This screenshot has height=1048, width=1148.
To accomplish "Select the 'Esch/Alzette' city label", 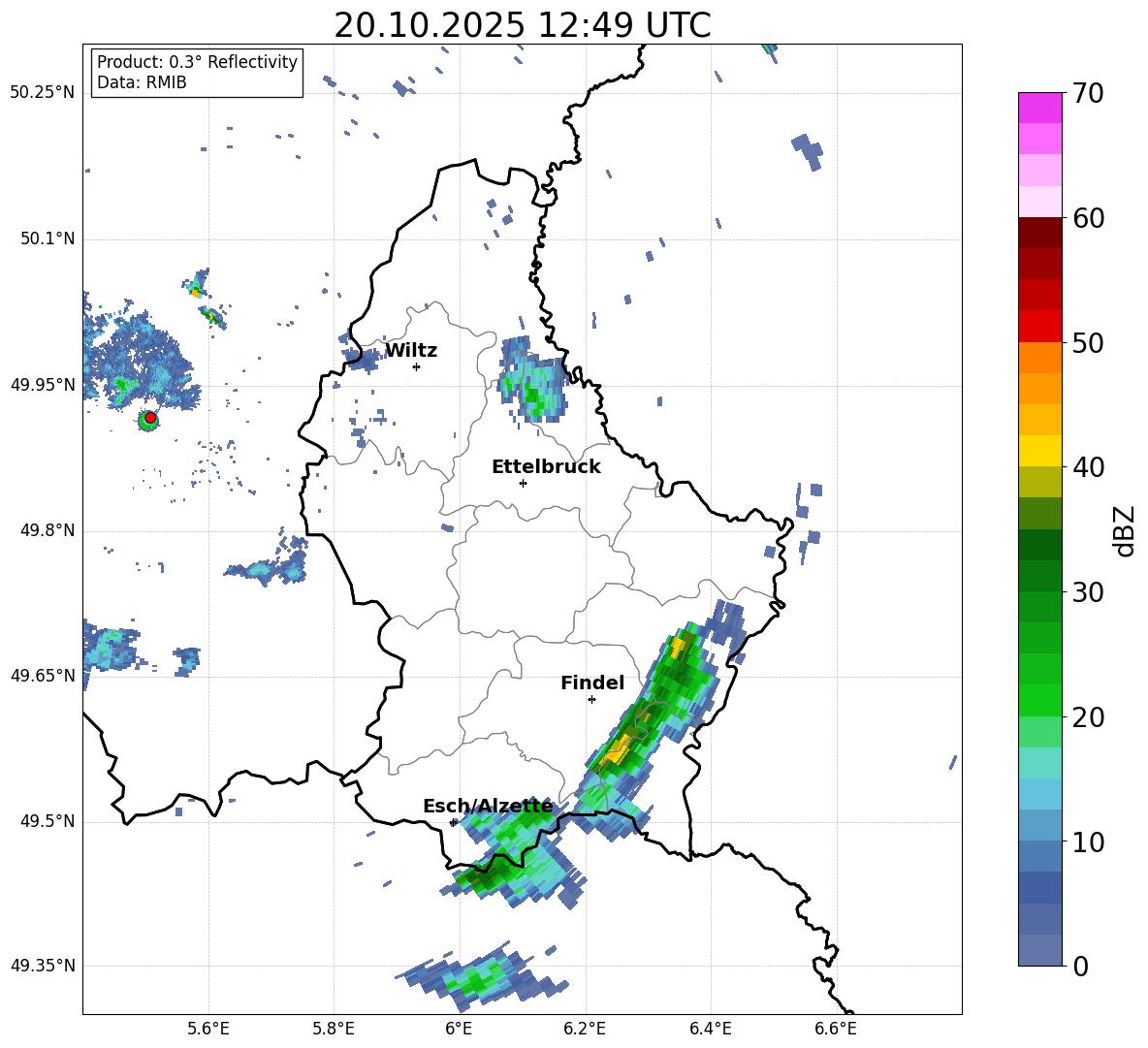I will pos(488,806).
